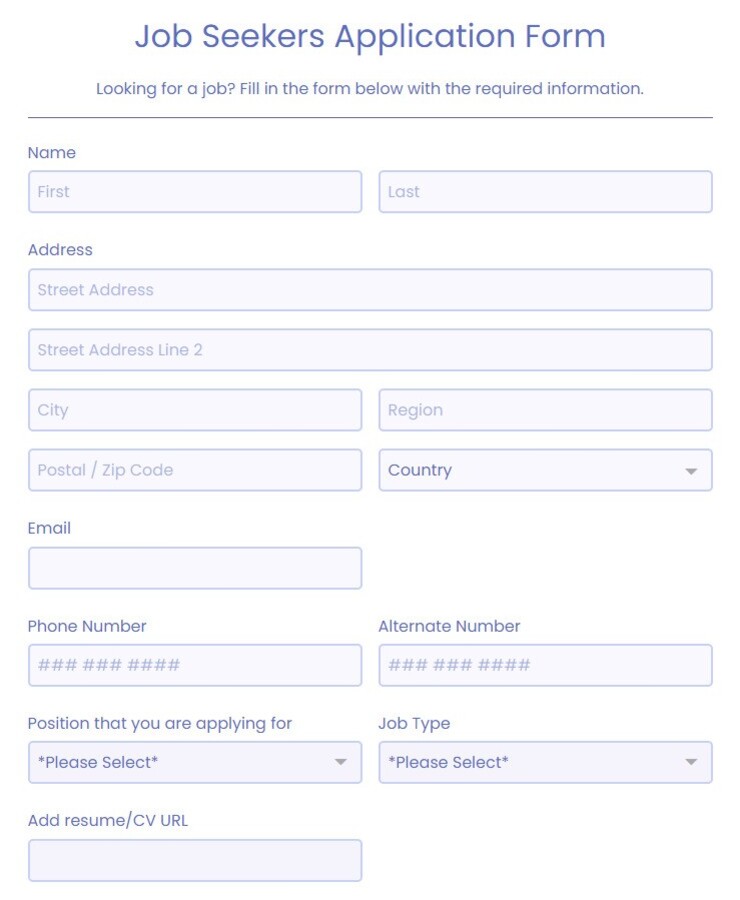Expand the Position applying for dropdown
This screenshot has width=740, height=900.
tap(195, 762)
